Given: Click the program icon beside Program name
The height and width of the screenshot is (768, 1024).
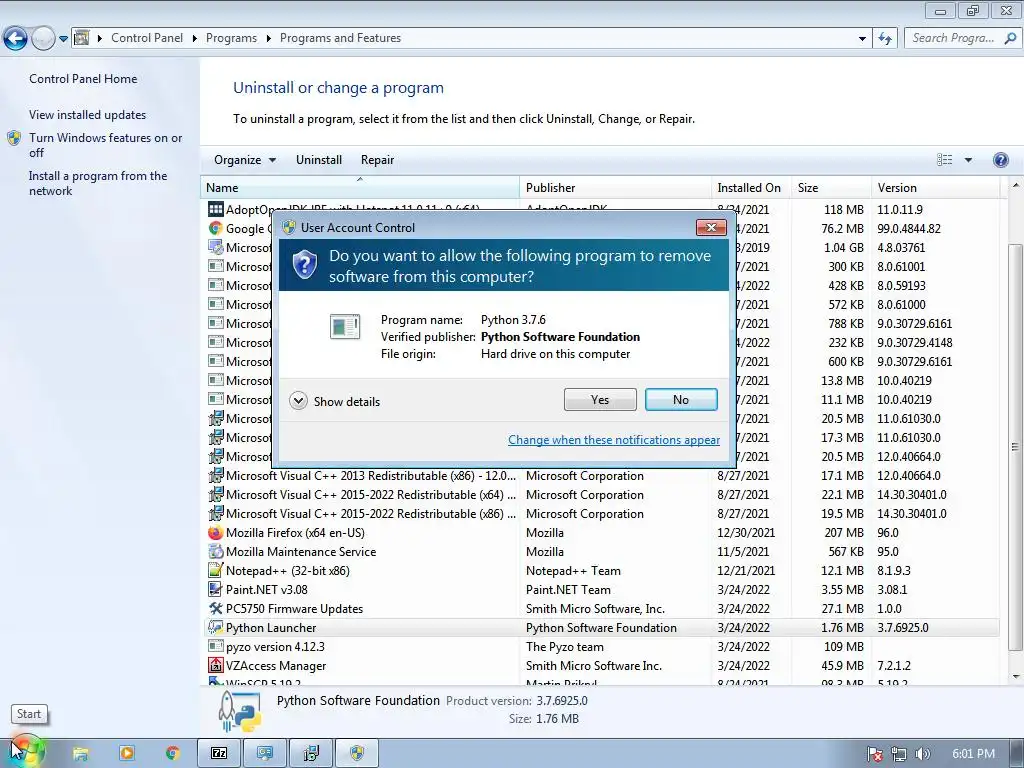Looking at the screenshot, I should 345,326.
